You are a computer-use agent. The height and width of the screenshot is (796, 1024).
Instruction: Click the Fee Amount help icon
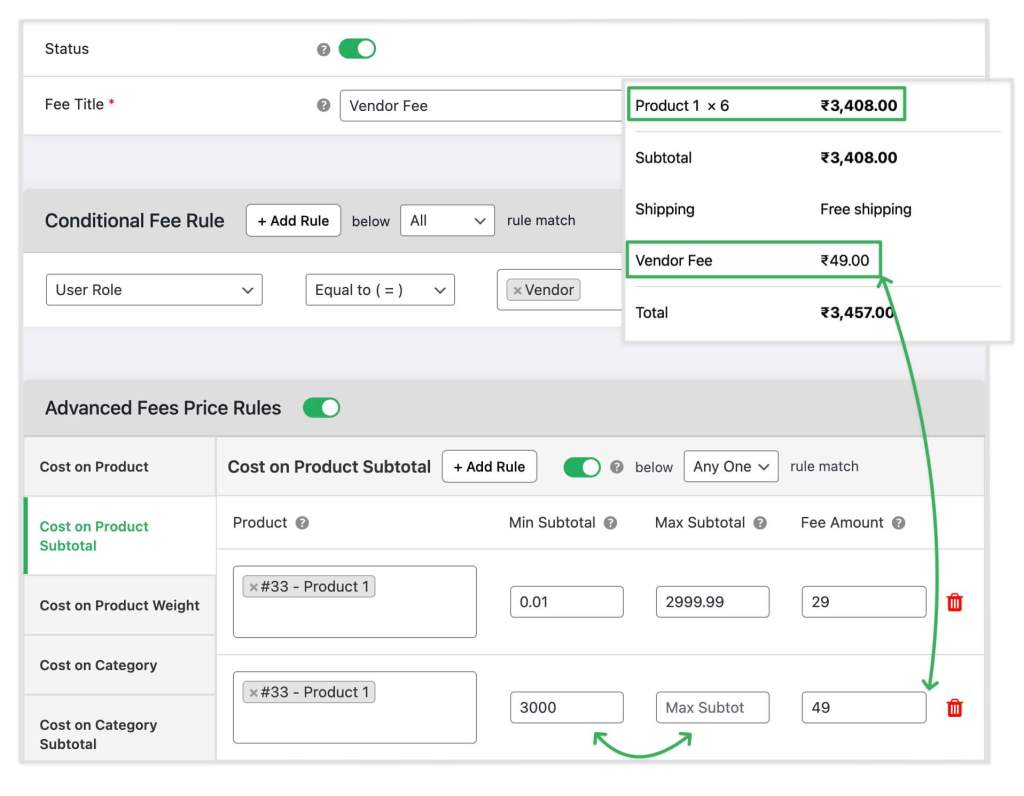click(x=899, y=523)
